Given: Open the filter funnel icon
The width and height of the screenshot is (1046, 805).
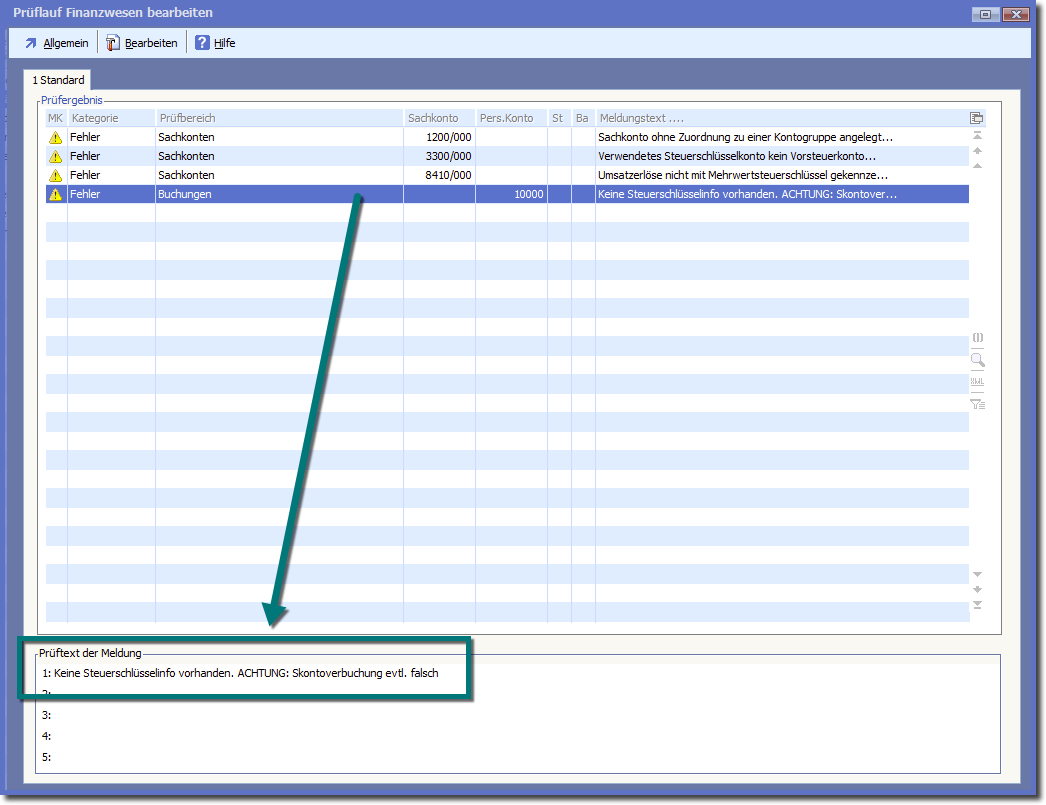Looking at the screenshot, I should (977, 404).
